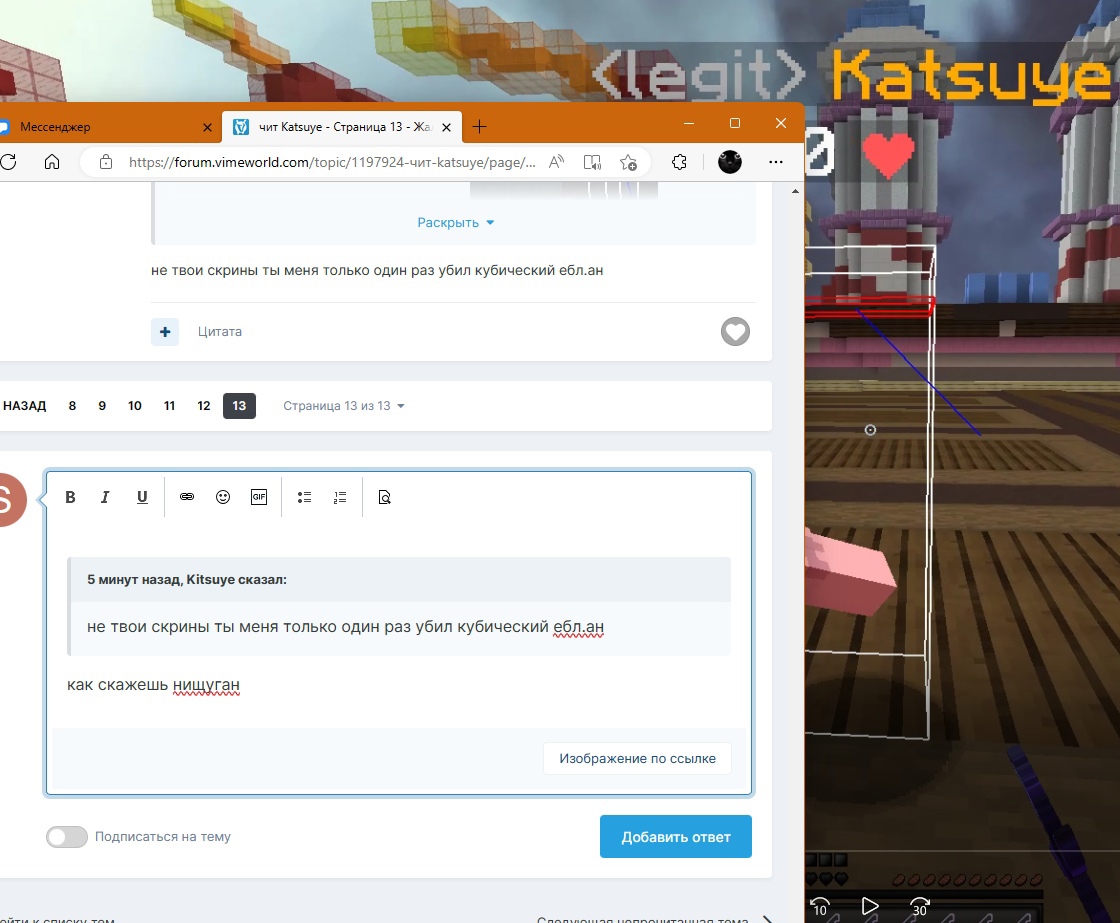Image resolution: width=1120 pixels, height=923 pixels.
Task: Apply italic formatting in the editor toolbar
Action: point(105,497)
